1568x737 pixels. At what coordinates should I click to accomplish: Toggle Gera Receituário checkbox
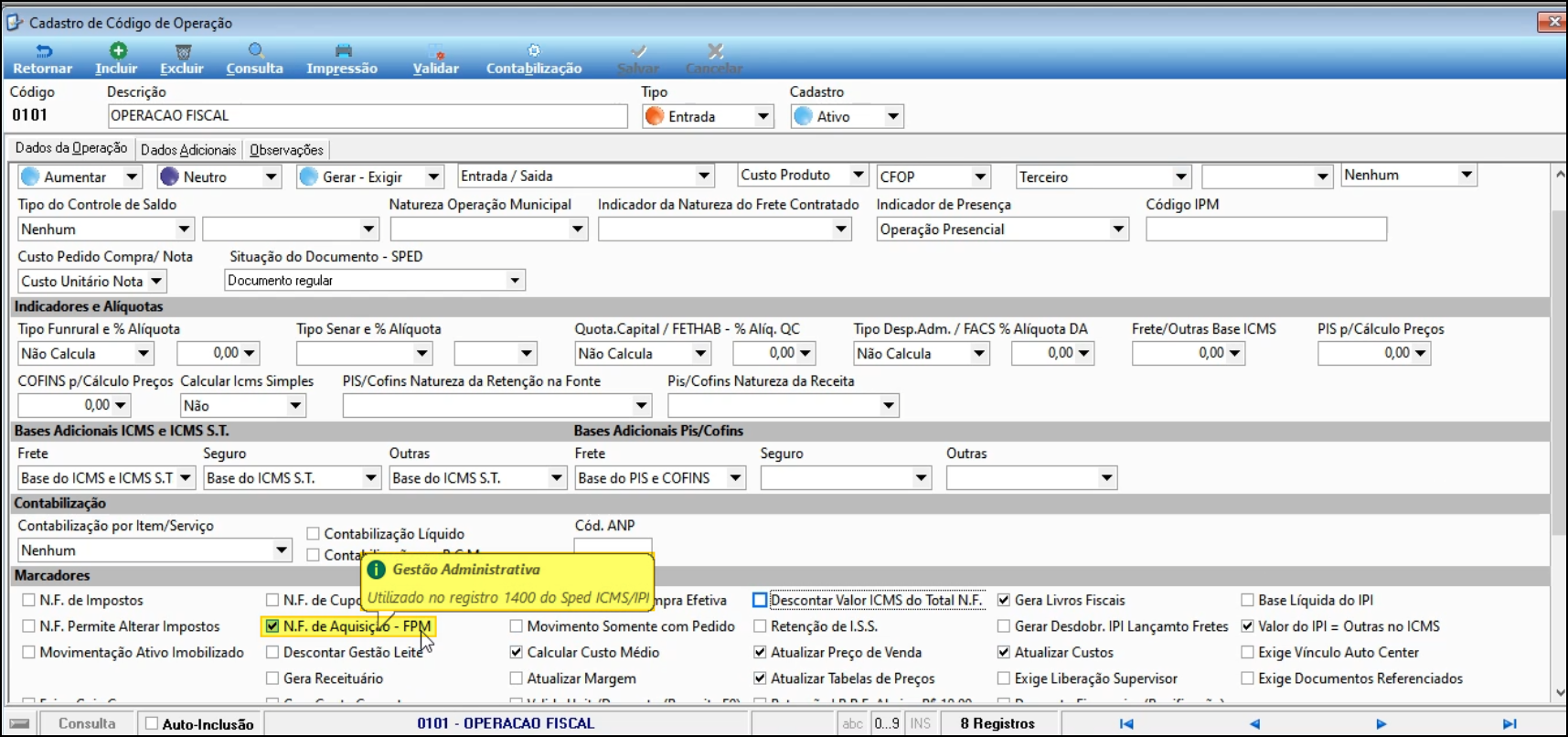click(x=272, y=678)
